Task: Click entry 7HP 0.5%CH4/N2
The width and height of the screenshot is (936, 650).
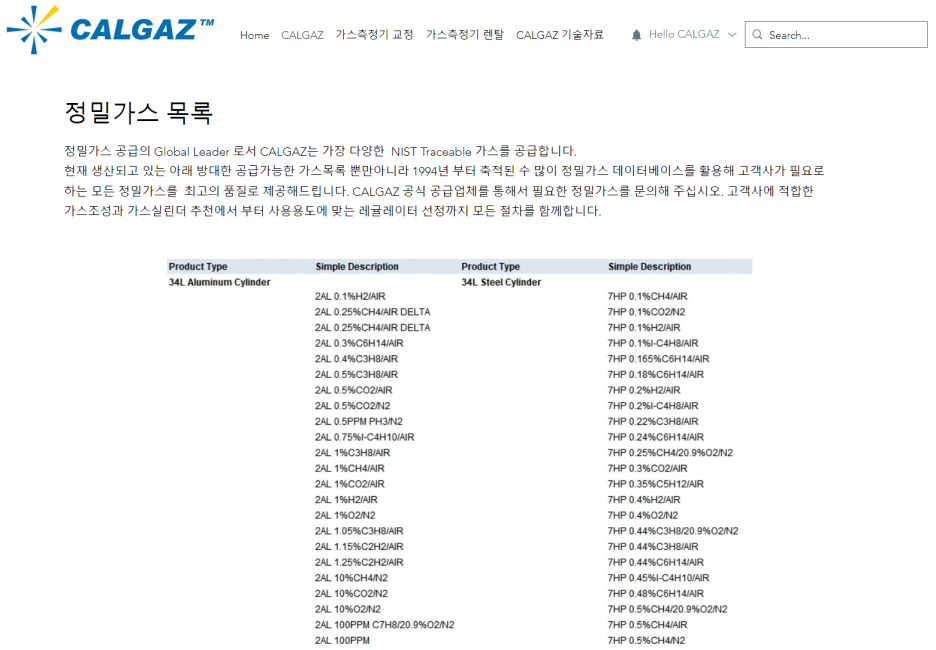Action: coord(646,640)
